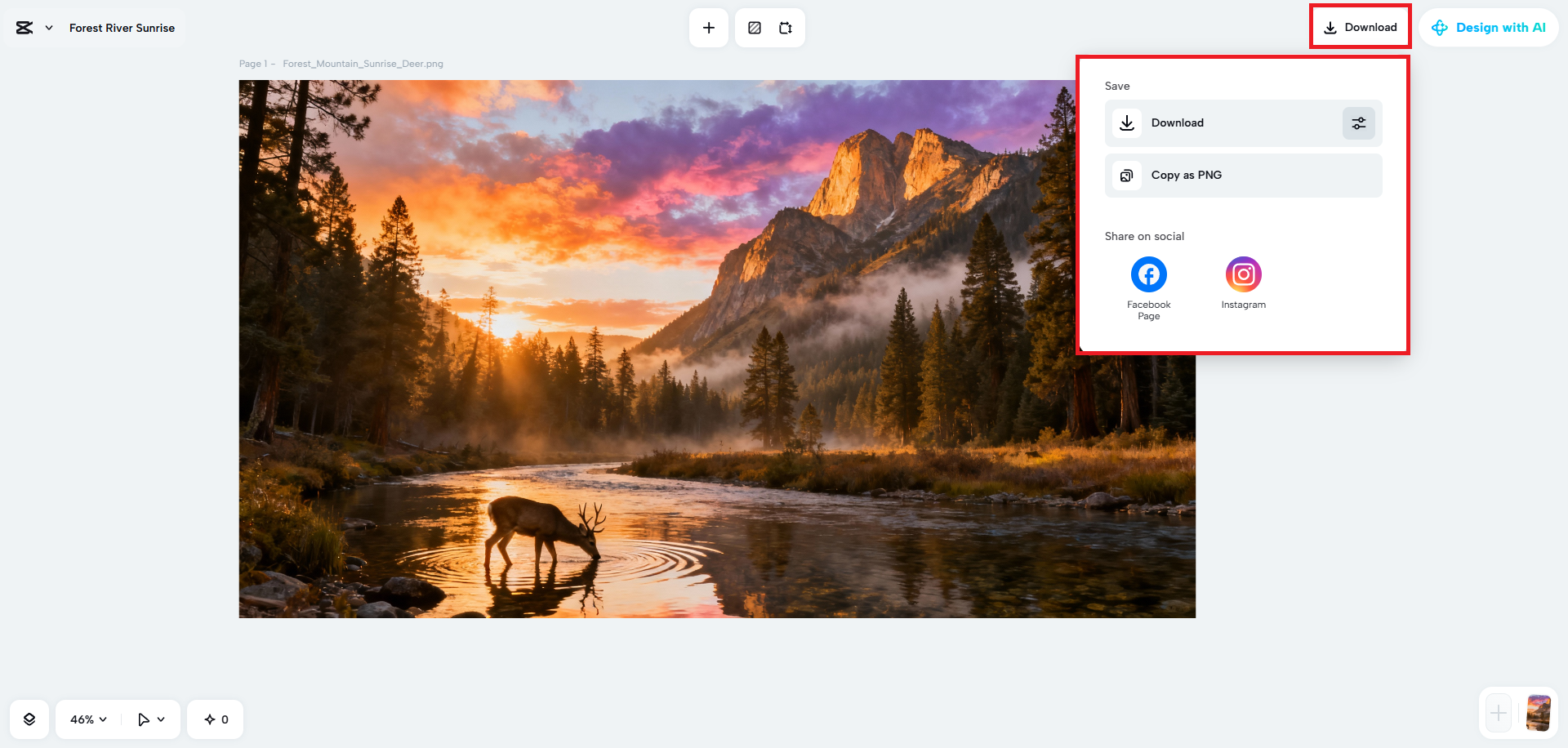This screenshot has height=748, width=1568.
Task: Share design to Instagram
Action: click(1243, 274)
